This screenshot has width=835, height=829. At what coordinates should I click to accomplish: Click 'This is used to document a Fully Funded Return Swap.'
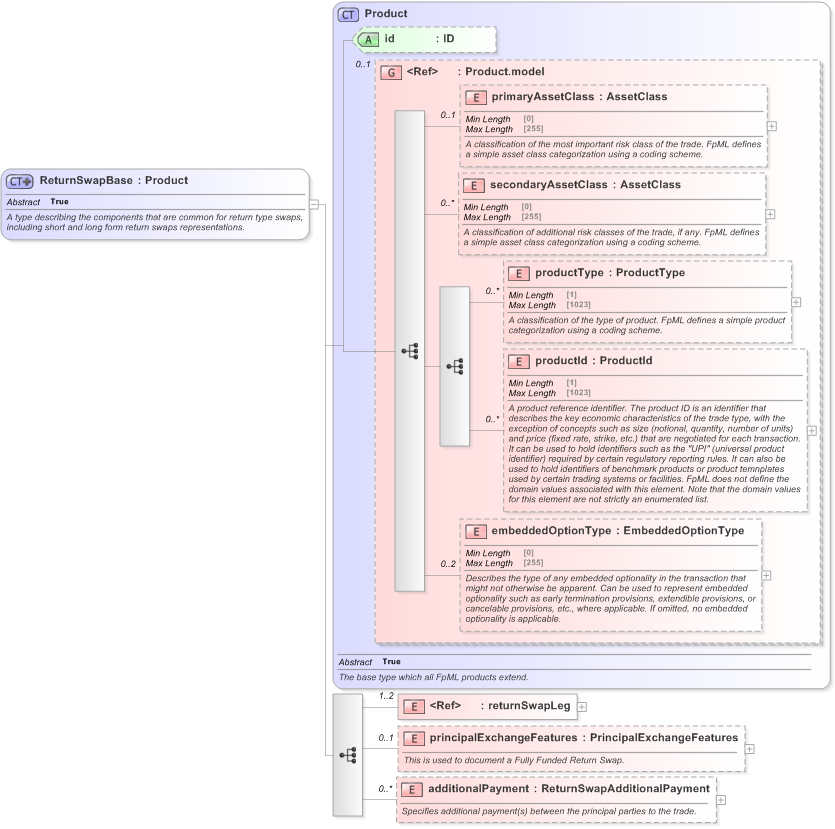click(514, 760)
